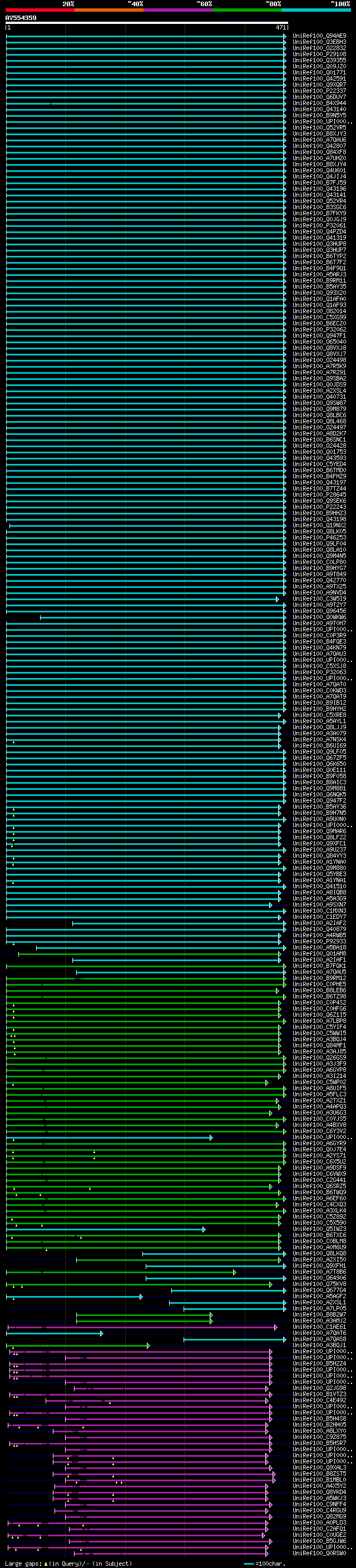Click the green ~80% identity legend segment
Screen dimensions: 356x1568
point(247,10)
